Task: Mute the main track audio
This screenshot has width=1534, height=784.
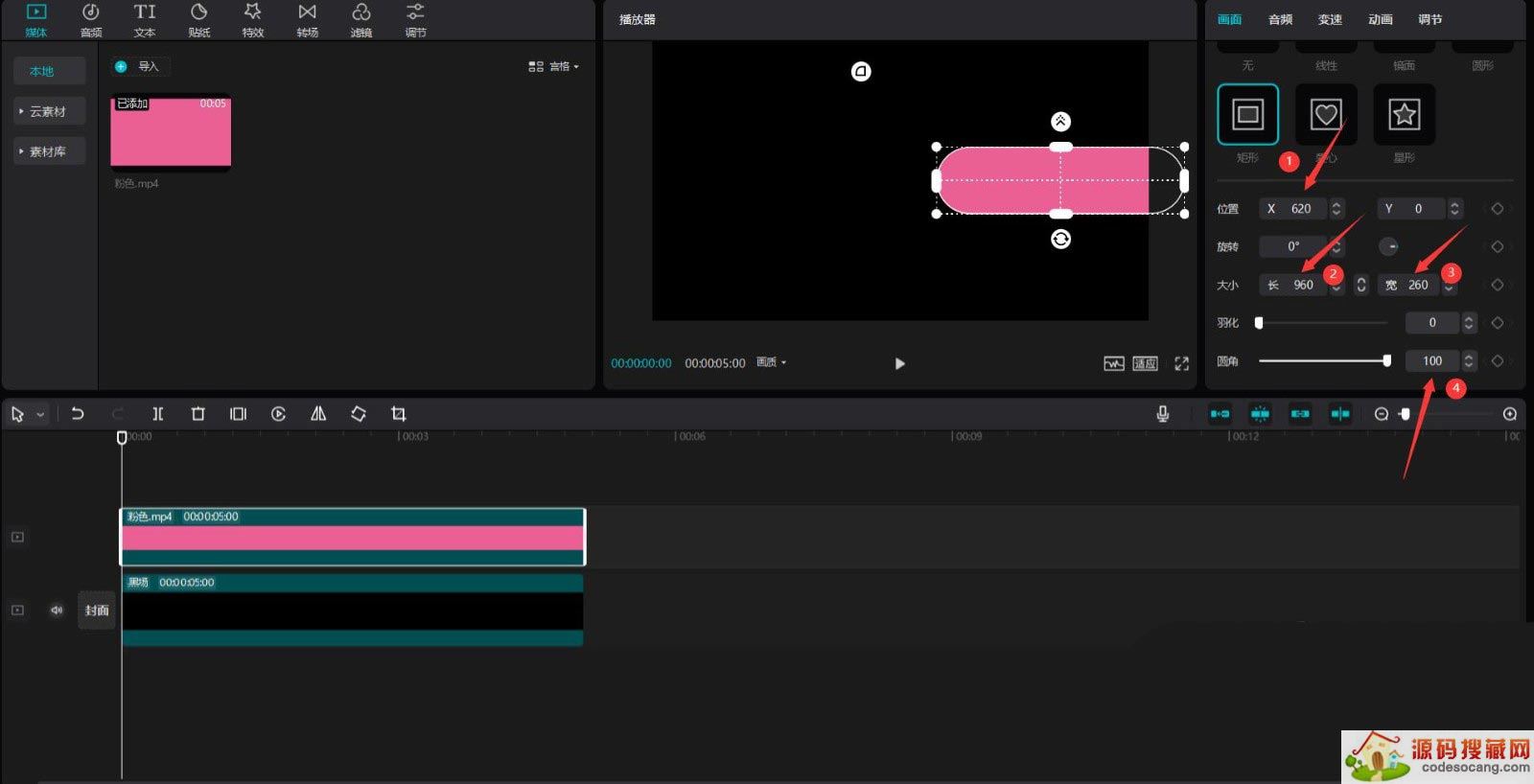Action: click(x=57, y=611)
